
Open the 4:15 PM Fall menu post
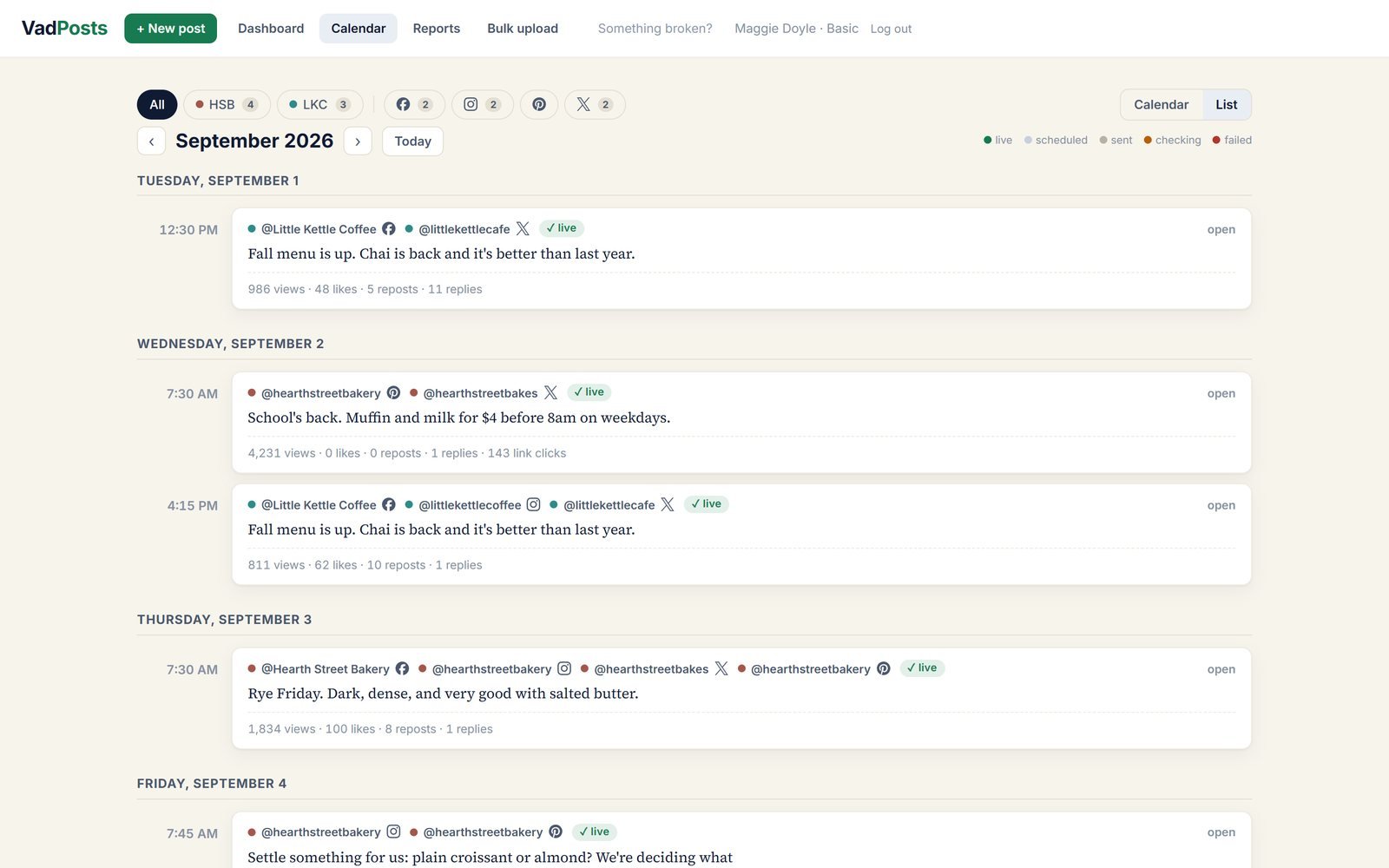point(1221,506)
